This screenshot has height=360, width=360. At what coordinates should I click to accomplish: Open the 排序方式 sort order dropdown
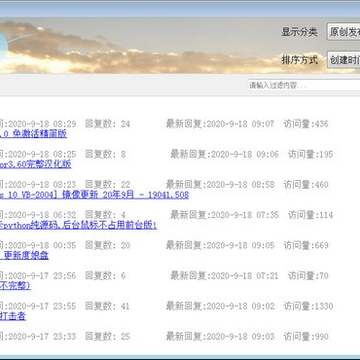click(x=344, y=60)
